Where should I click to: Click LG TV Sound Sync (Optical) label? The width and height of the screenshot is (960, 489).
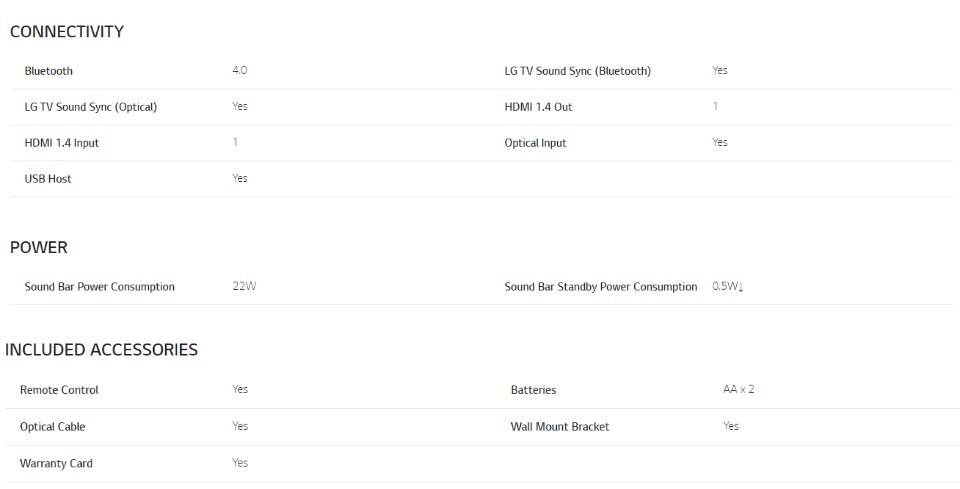[x=91, y=107]
